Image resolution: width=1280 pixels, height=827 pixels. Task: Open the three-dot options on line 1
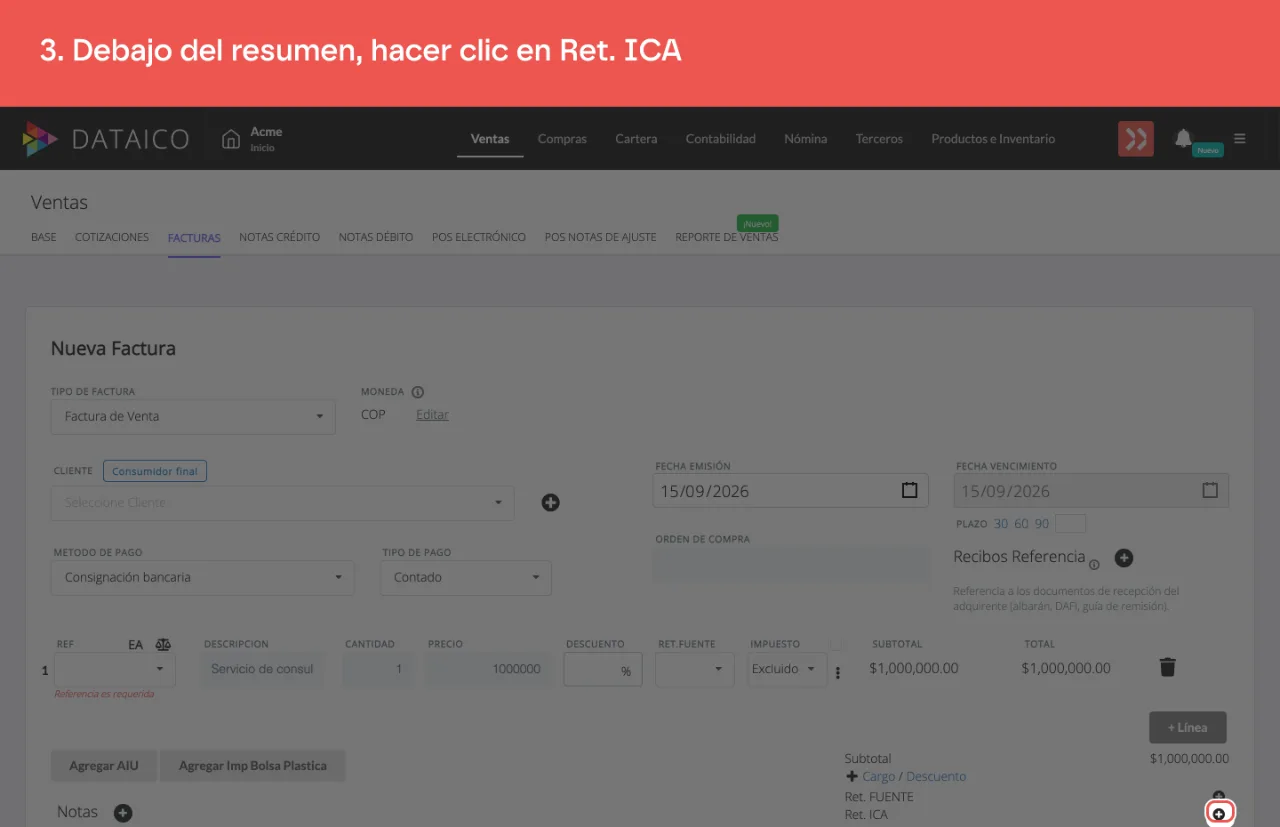tap(838, 672)
